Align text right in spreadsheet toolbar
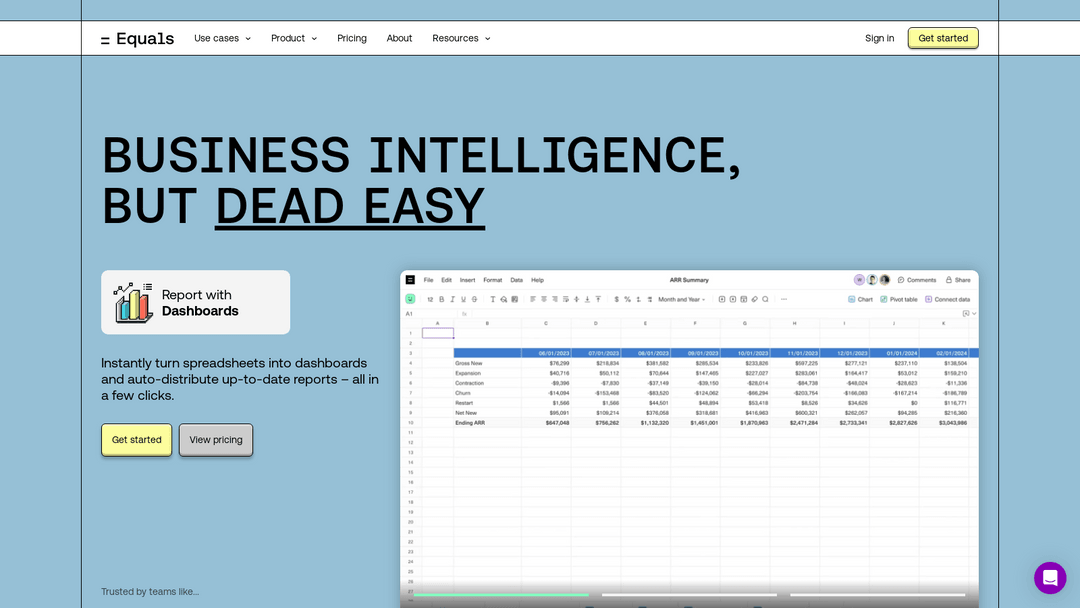 point(554,300)
